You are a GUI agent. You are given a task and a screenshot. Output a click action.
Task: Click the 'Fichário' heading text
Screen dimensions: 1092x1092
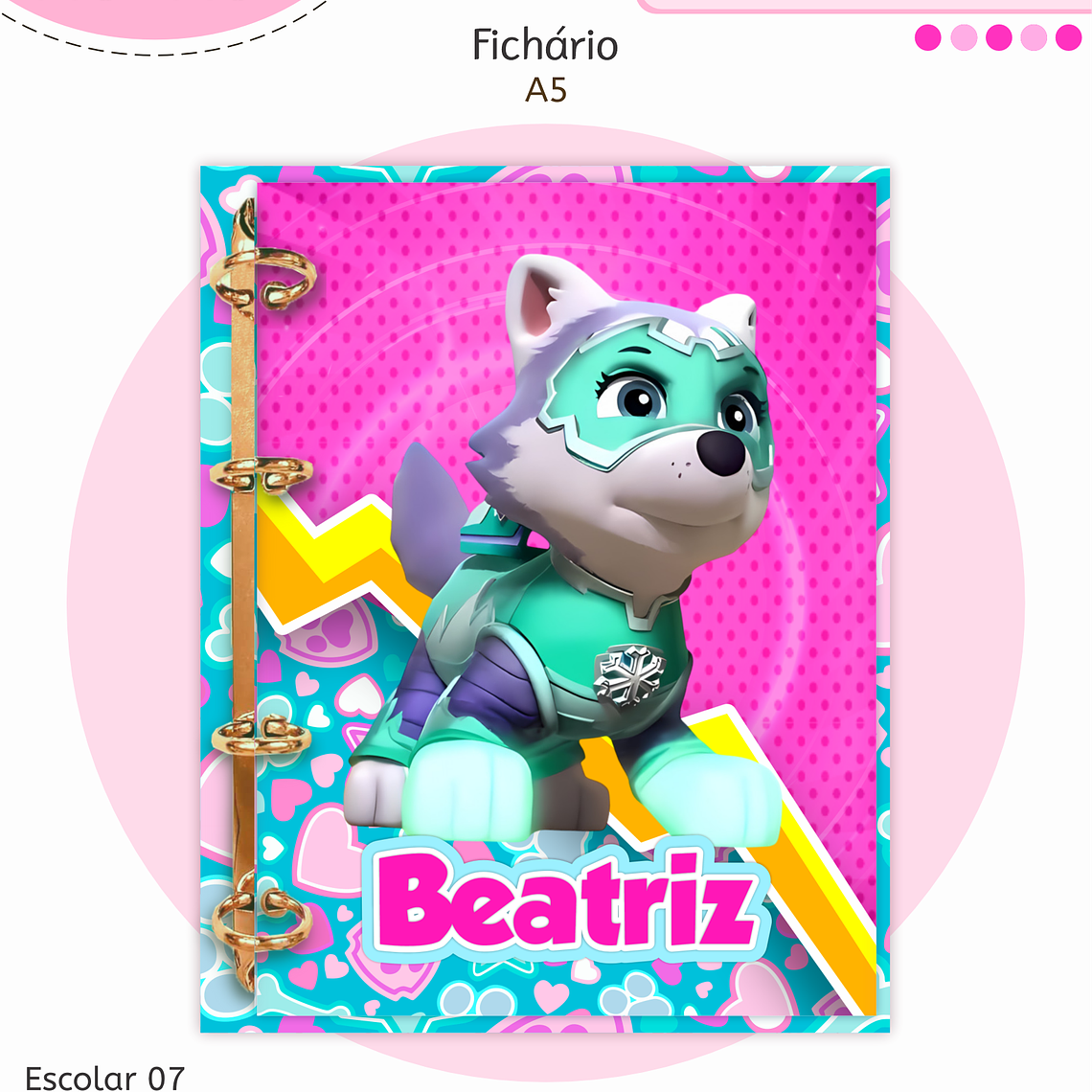pos(545,45)
